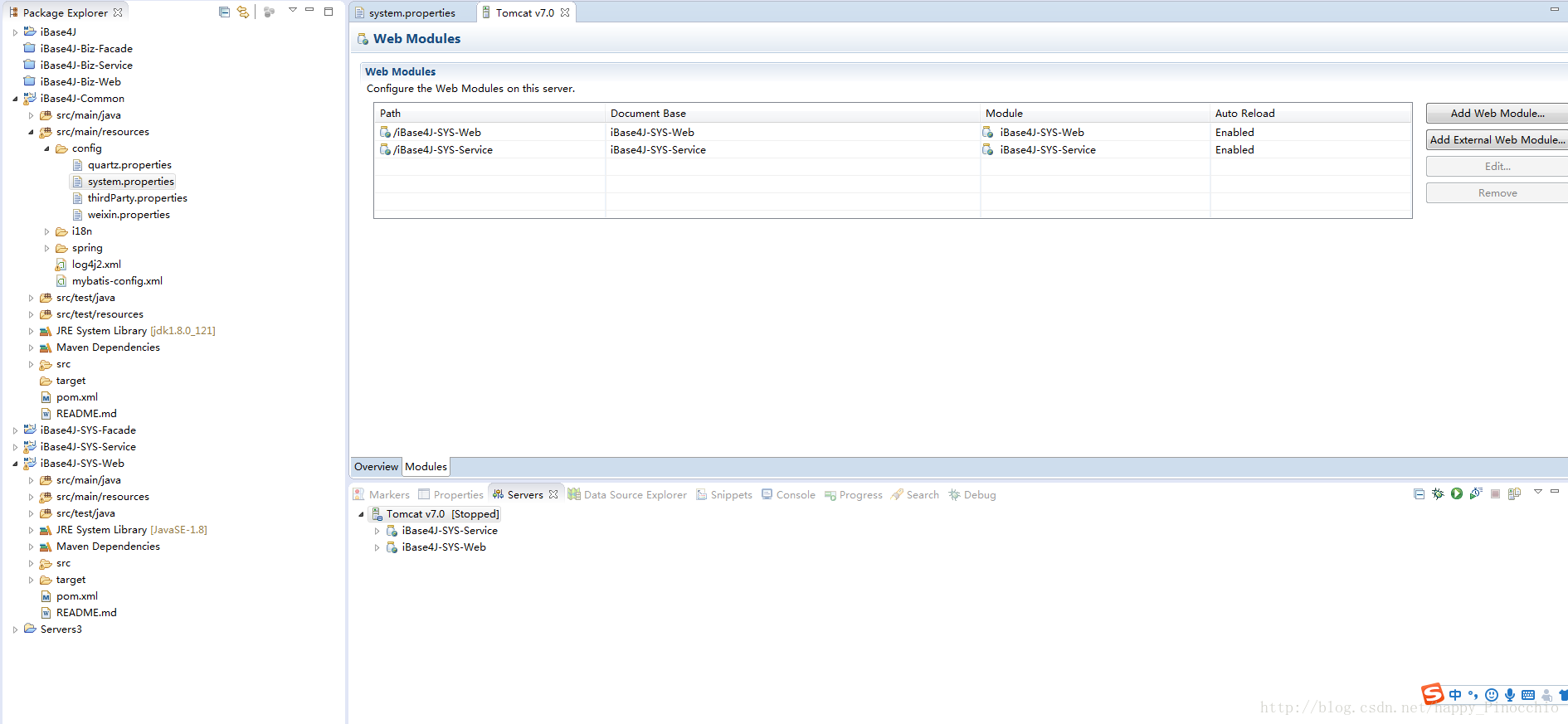This screenshot has height=724, width=1568.
Task: Select thirdParty.properties file
Action: coord(137,198)
